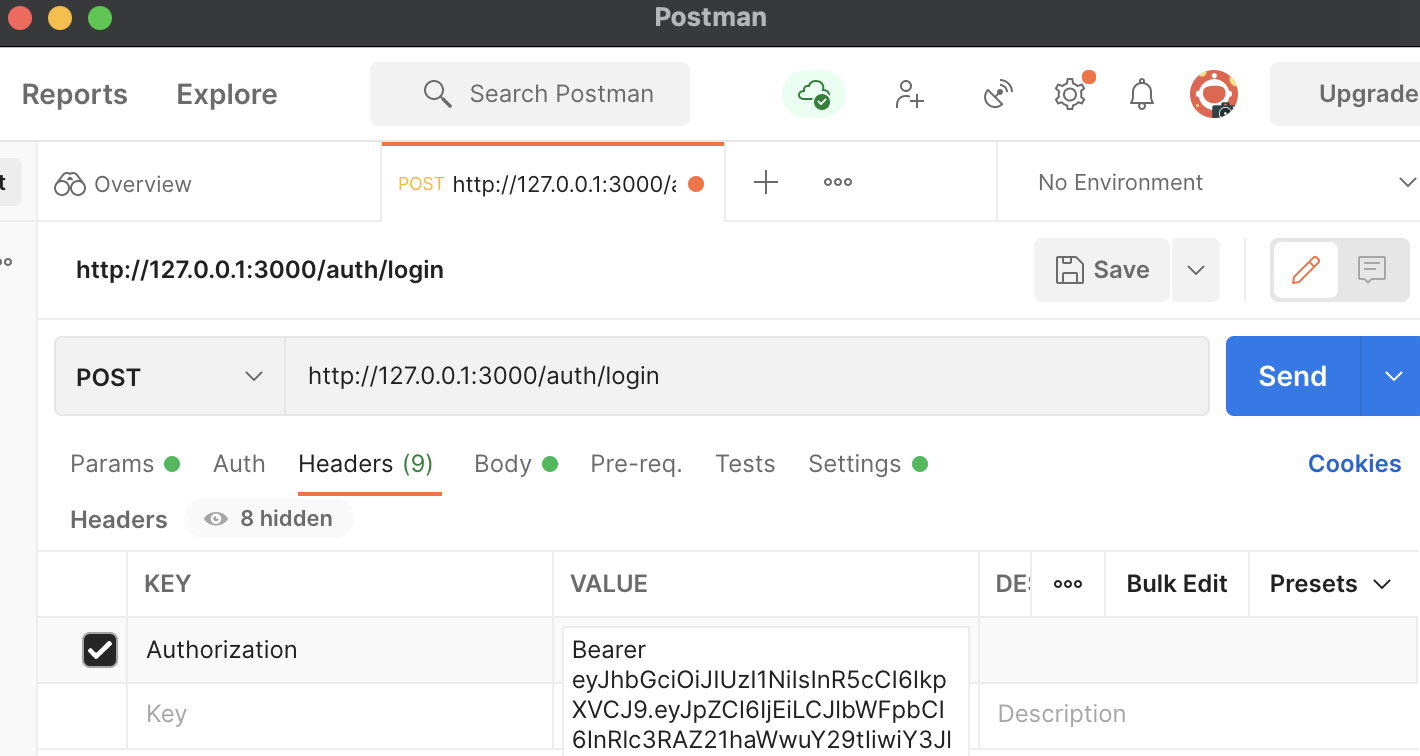Click the Authorization key cell
Image resolution: width=1420 pixels, height=756 pixels.
click(x=340, y=650)
